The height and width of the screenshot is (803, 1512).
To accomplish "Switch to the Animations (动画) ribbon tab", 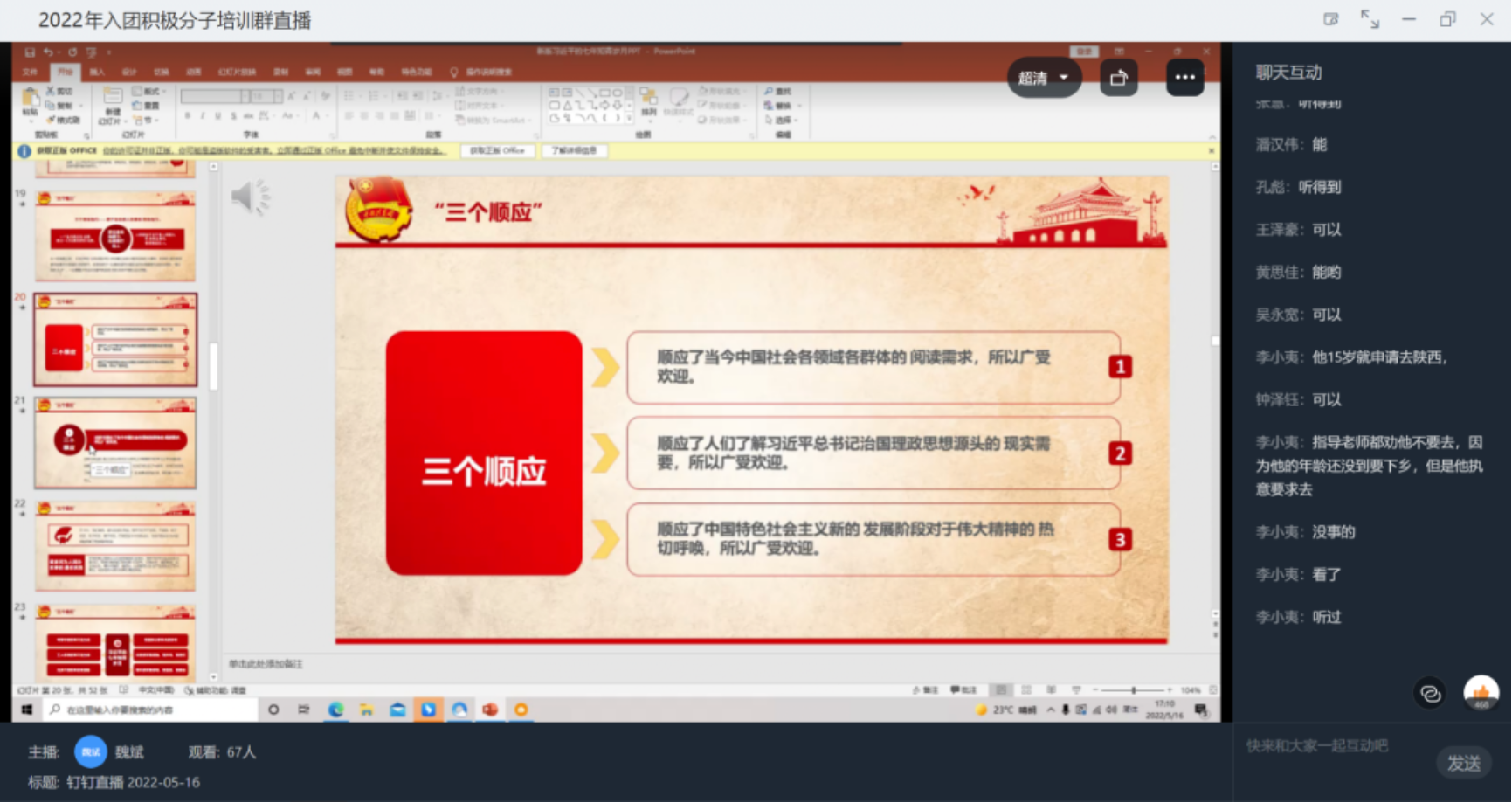I will 194,72.
